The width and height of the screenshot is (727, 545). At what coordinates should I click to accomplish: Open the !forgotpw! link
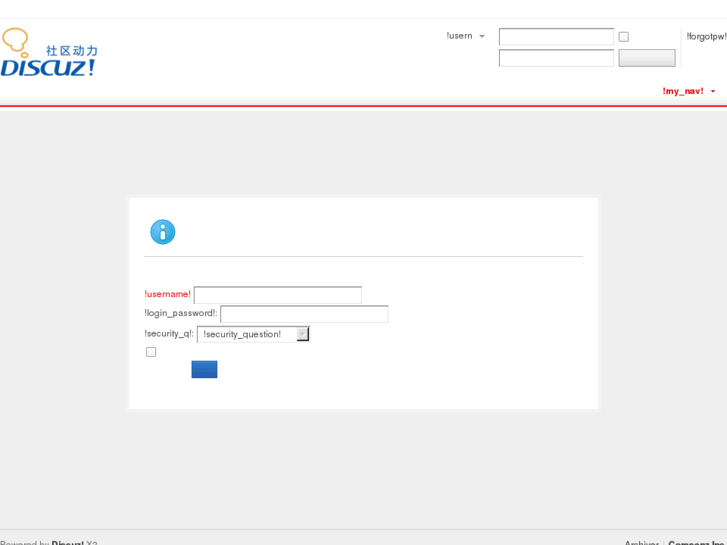pos(707,37)
